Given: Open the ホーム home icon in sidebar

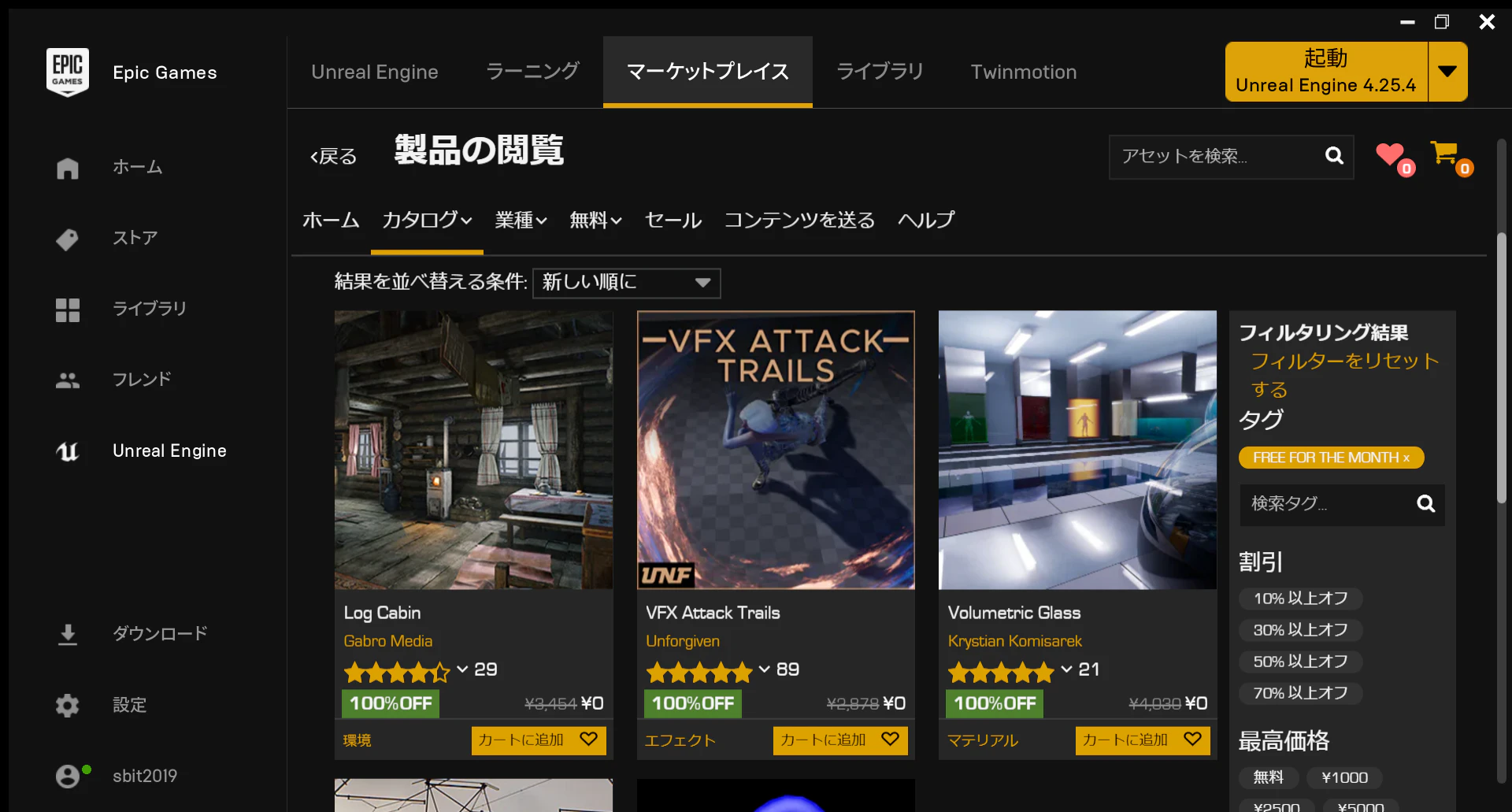Looking at the screenshot, I should (x=68, y=168).
